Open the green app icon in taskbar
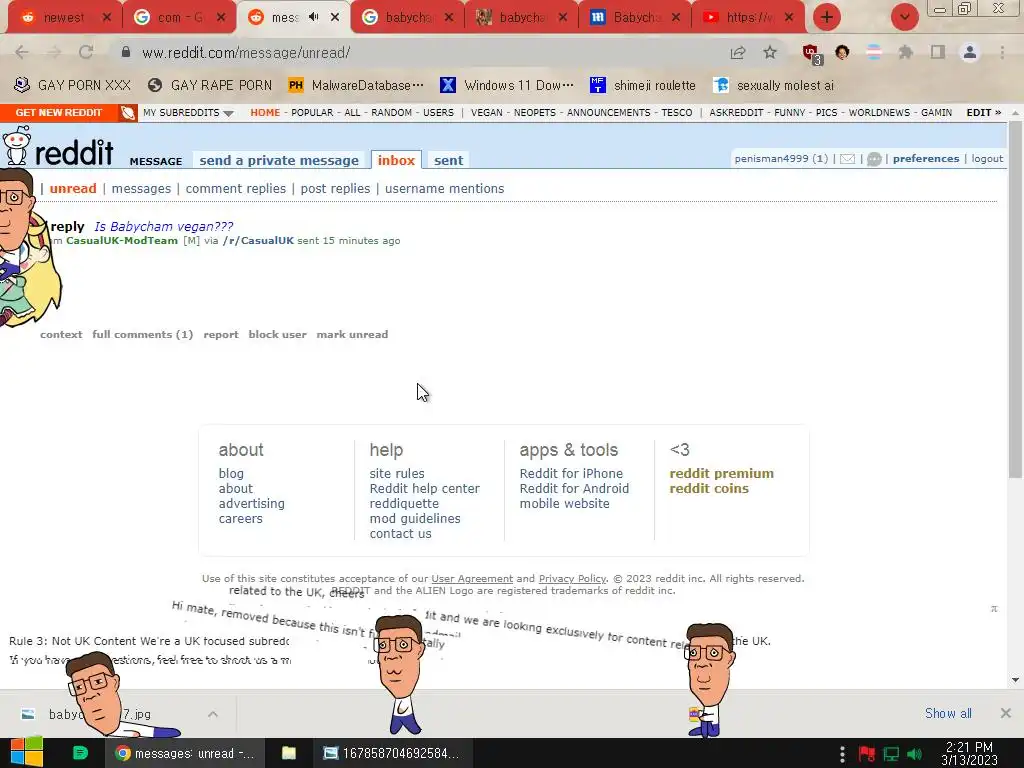Image resolution: width=1024 pixels, height=768 pixels. pos(80,753)
